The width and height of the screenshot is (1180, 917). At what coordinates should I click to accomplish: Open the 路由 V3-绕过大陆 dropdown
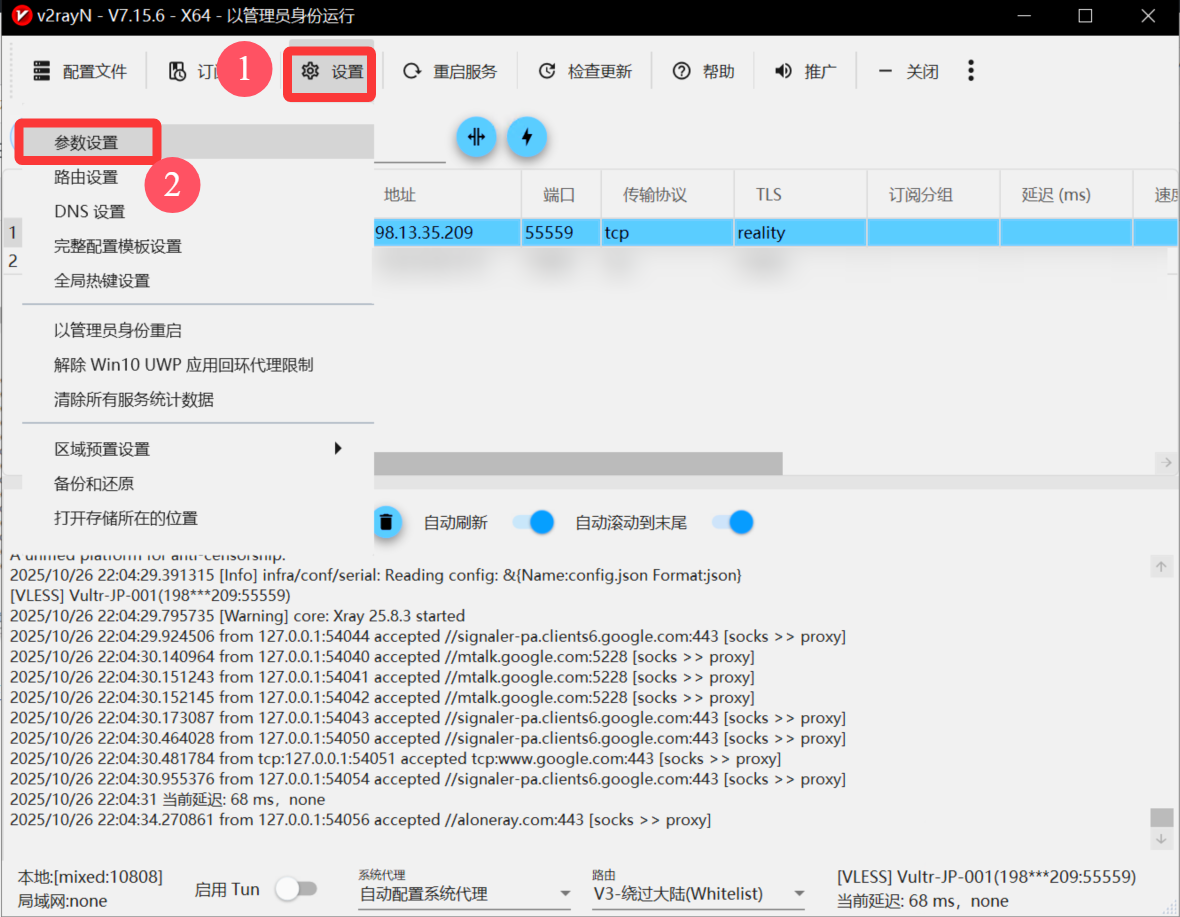[698, 894]
